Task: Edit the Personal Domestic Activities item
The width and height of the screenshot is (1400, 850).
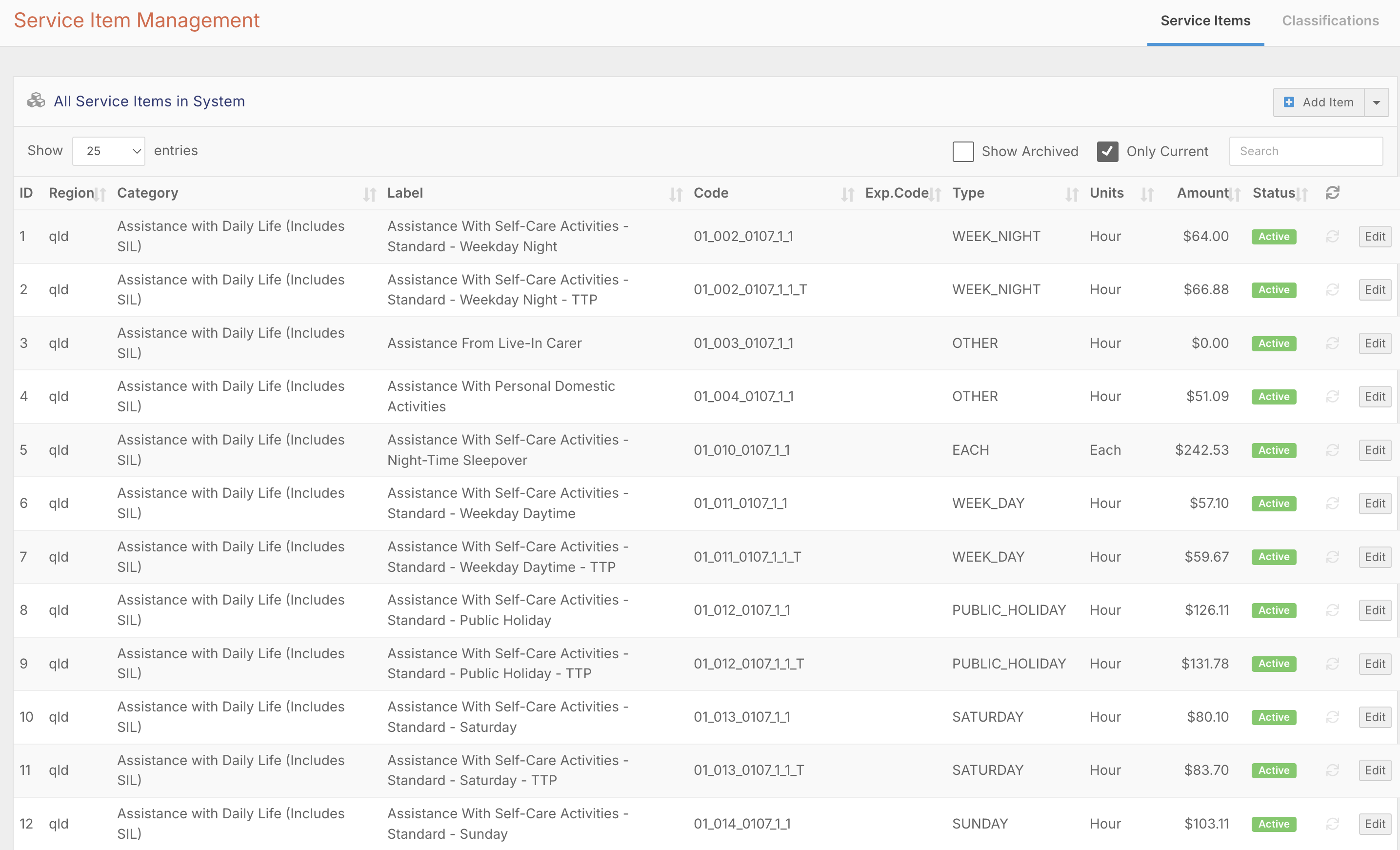Action: pyautogui.click(x=1375, y=397)
